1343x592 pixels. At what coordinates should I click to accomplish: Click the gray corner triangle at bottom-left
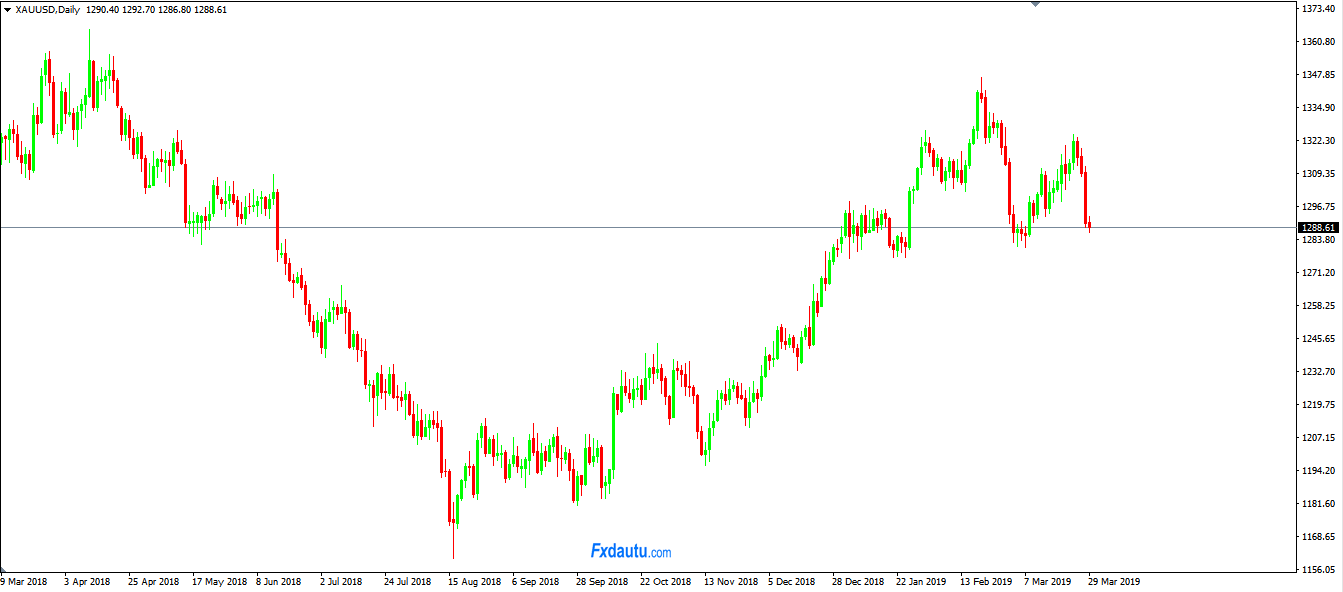[4, 568]
